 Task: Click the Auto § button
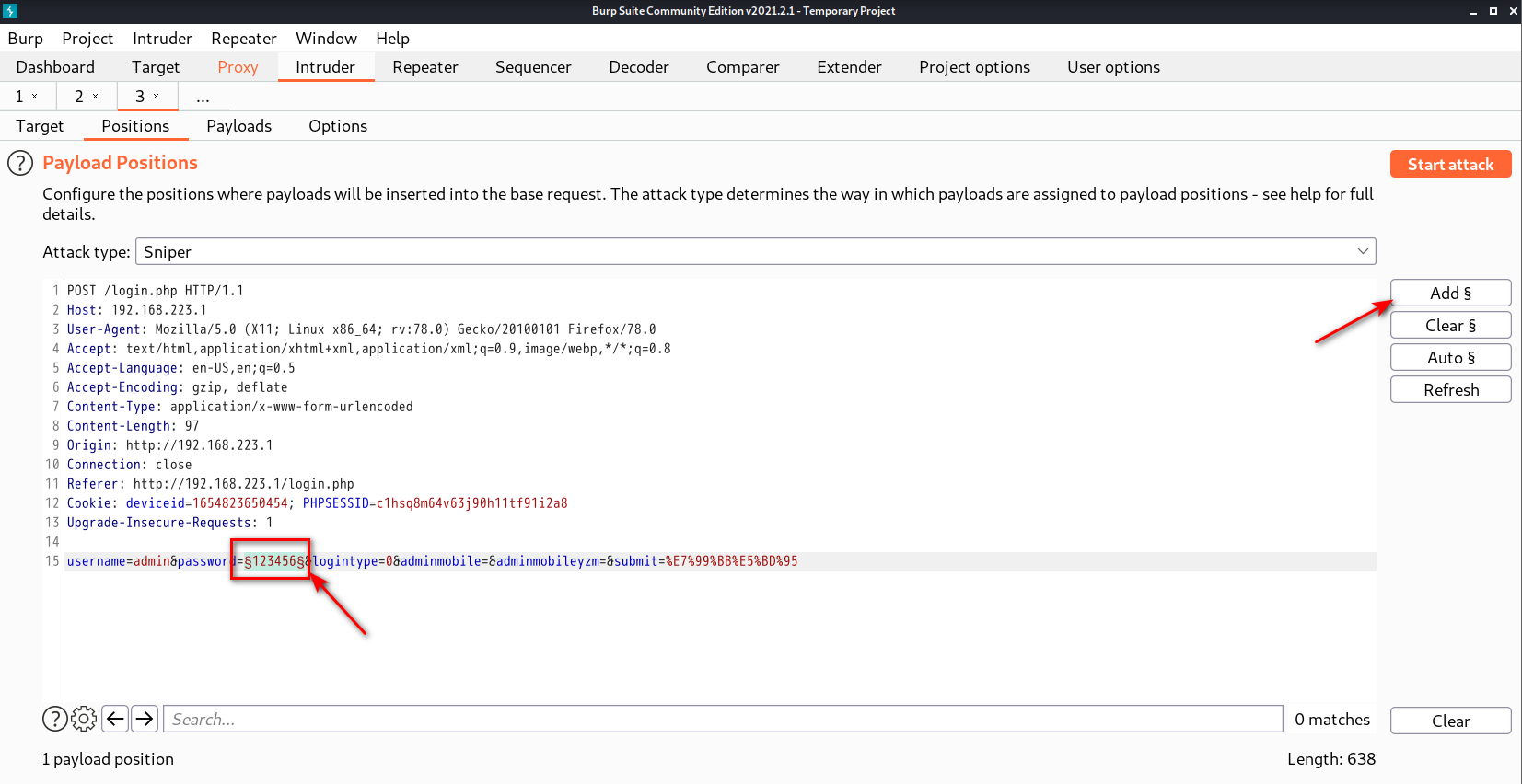pyautogui.click(x=1450, y=357)
